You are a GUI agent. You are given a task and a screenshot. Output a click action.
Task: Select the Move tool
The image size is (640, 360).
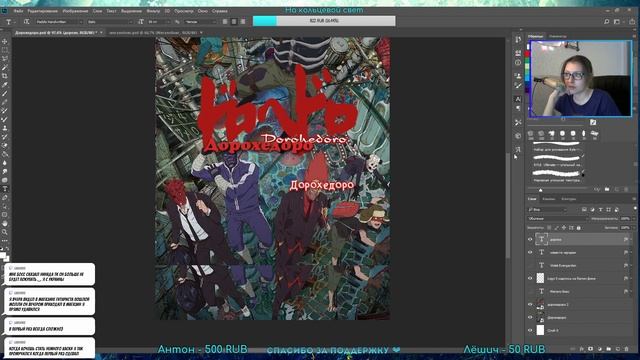click(x=5, y=41)
